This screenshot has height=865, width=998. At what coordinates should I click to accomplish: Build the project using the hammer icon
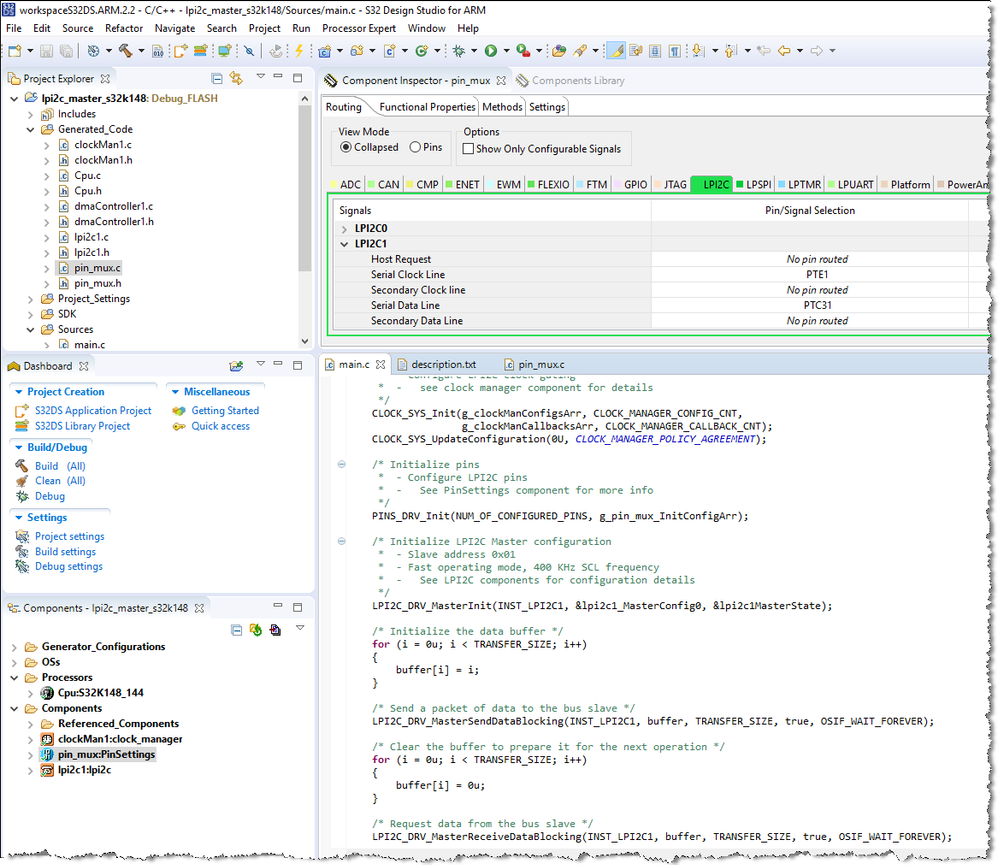[125, 51]
